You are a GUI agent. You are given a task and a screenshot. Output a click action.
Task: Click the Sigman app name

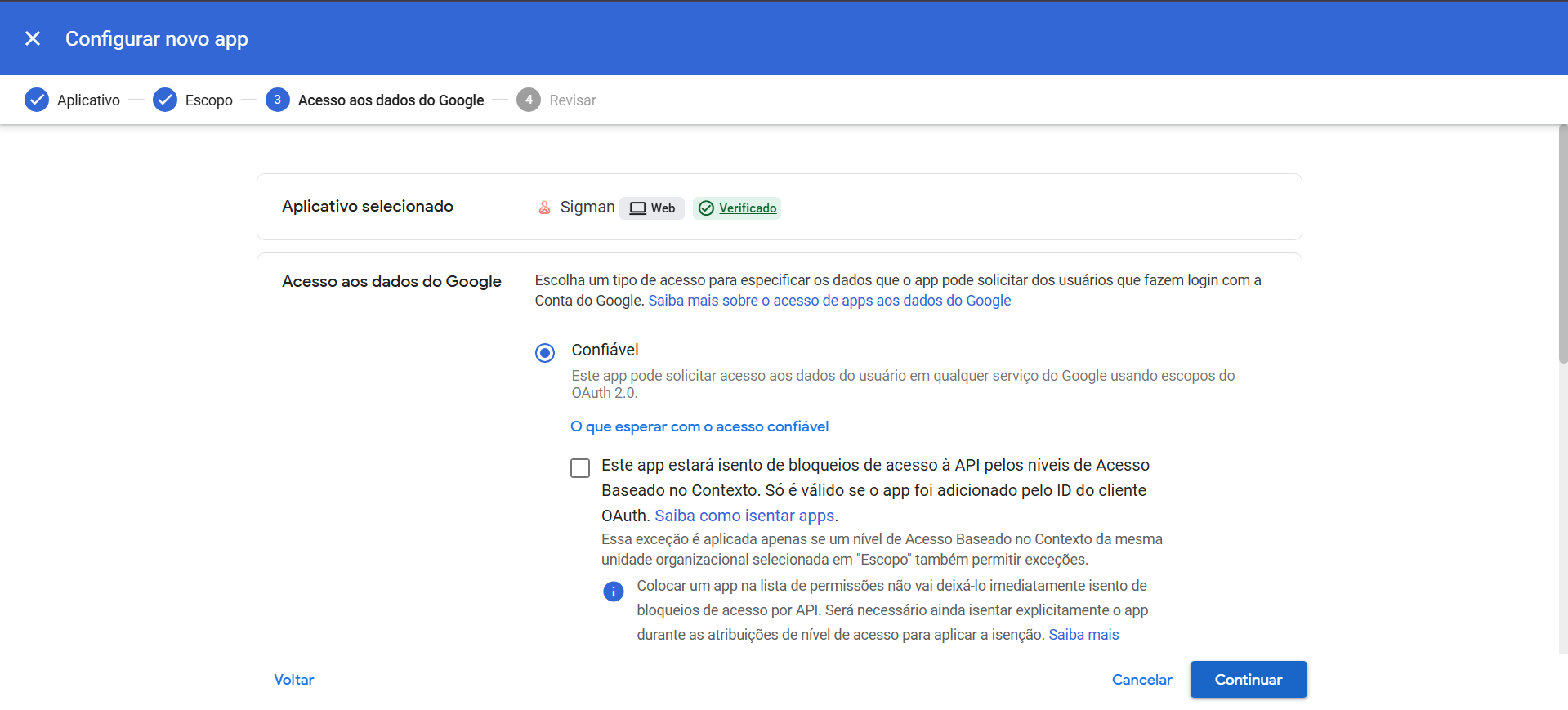[x=587, y=208]
